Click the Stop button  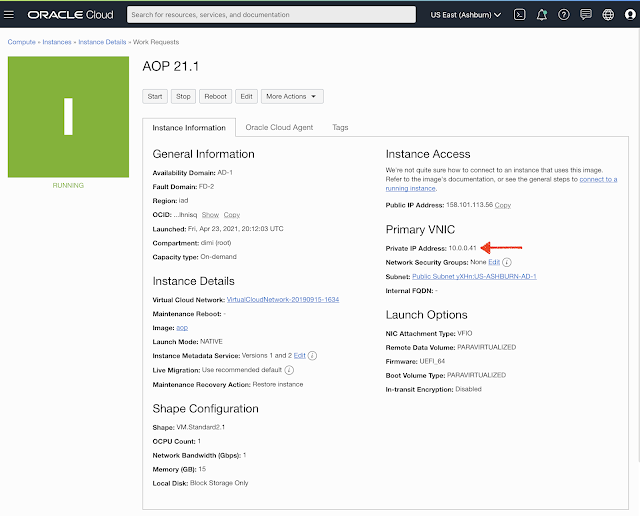pyautogui.click(x=183, y=96)
